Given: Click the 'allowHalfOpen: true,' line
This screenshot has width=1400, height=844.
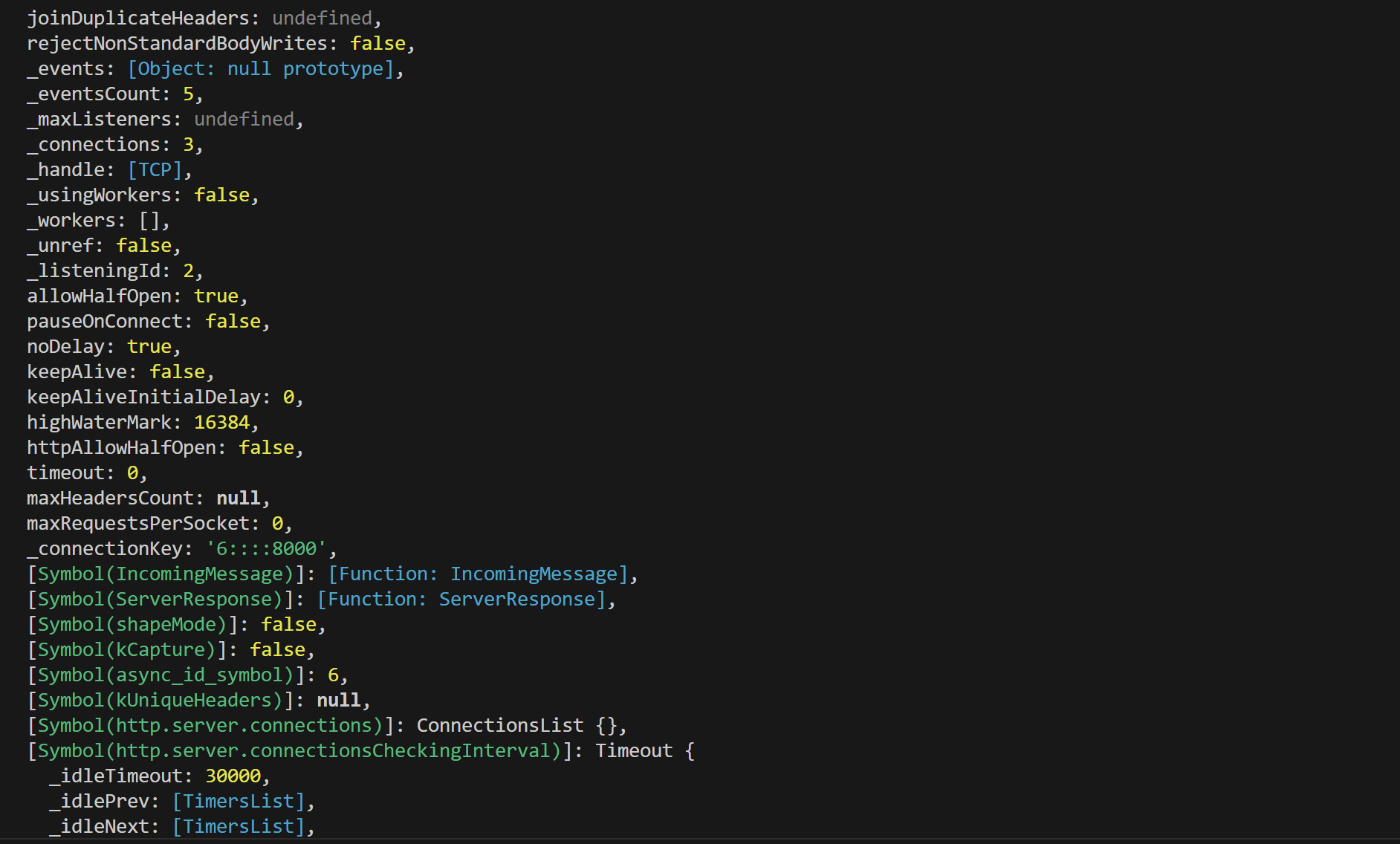Looking at the screenshot, I should coord(137,296).
